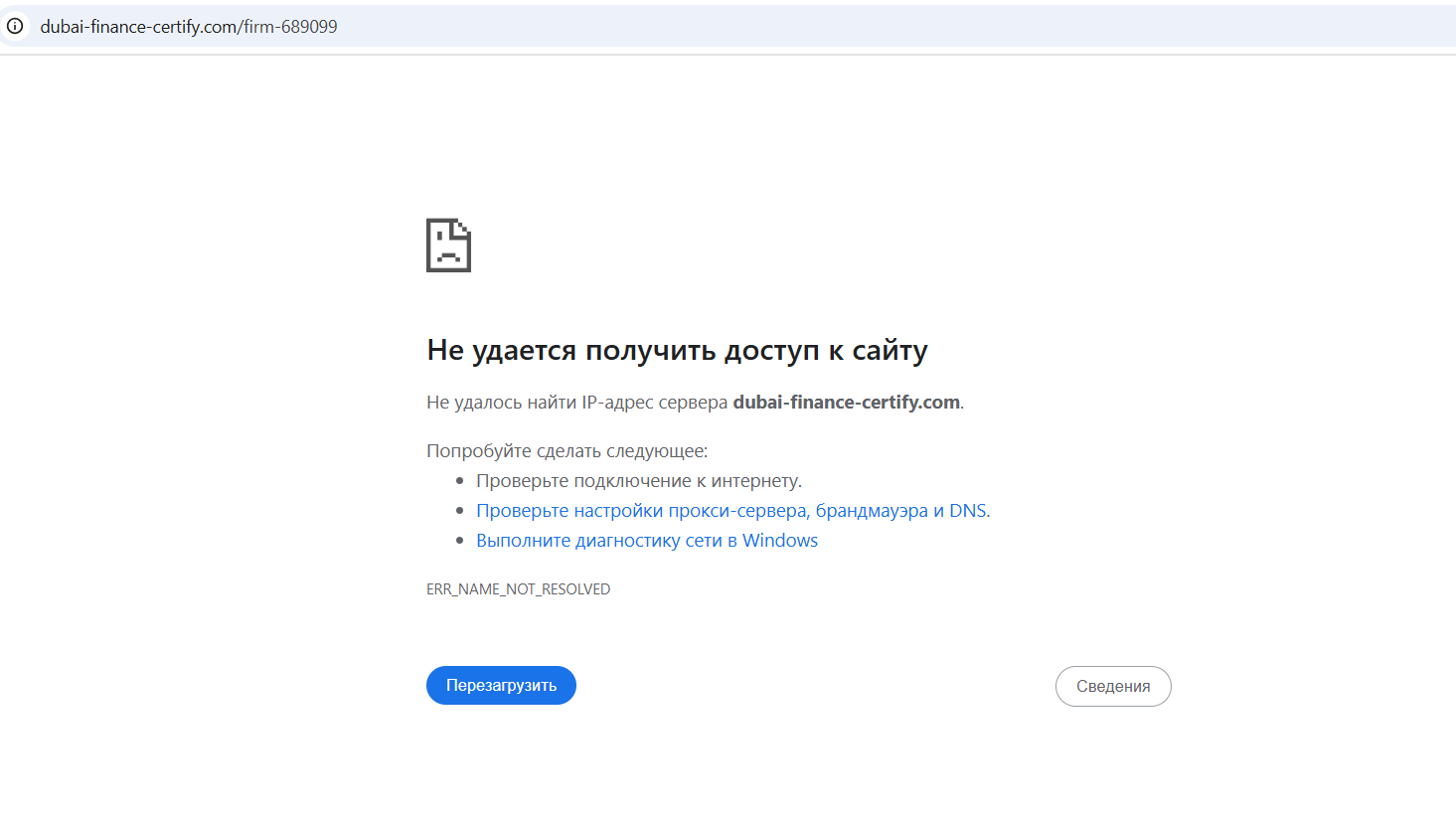This screenshot has height=827, width=1456.
Task: Click the dubai-finance-certify.com domain in address bar
Action: tap(137, 27)
